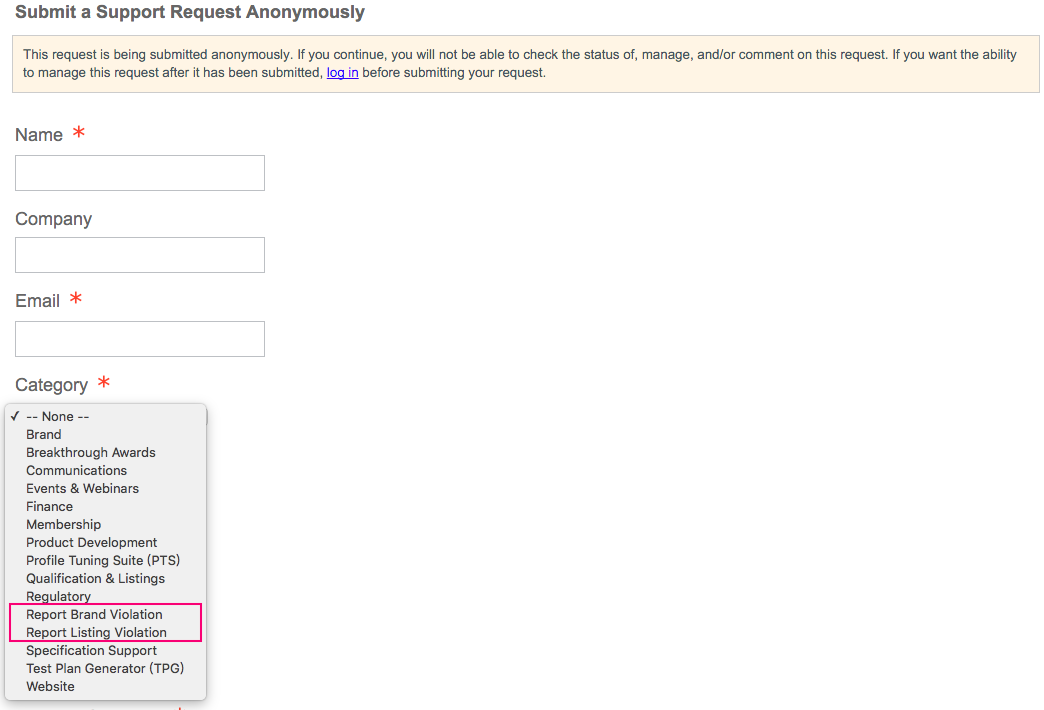Pick Communications in the dropdown
The image size is (1044, 710).
77,470
